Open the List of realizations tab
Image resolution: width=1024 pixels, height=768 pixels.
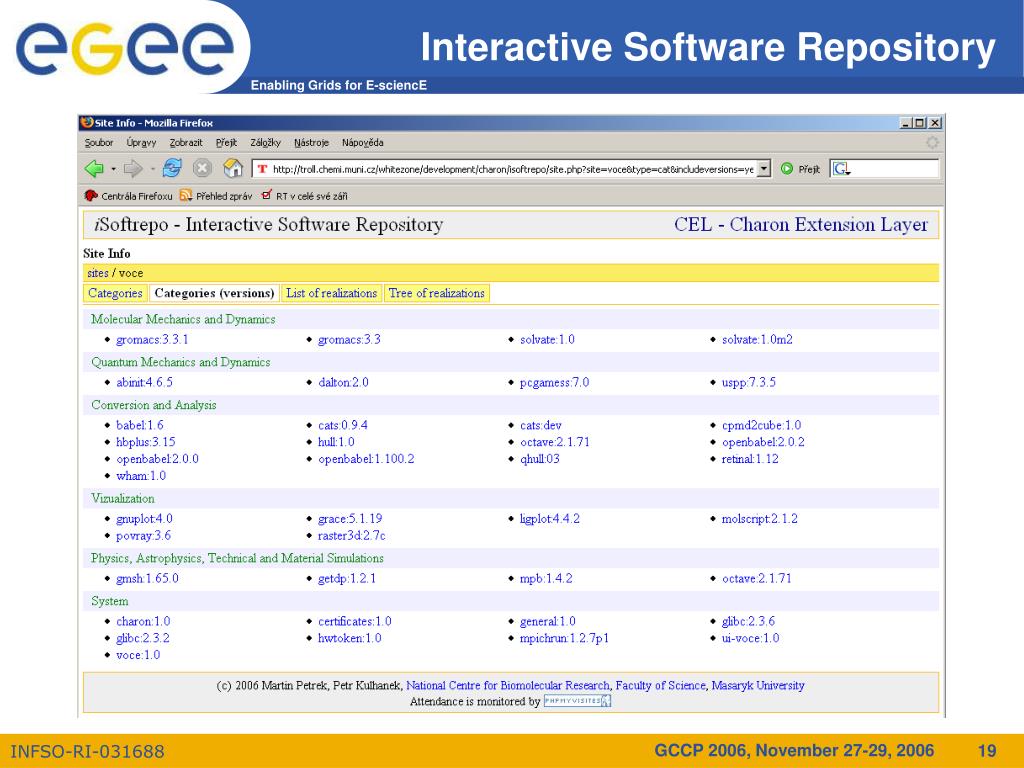(x=331, y=293)
